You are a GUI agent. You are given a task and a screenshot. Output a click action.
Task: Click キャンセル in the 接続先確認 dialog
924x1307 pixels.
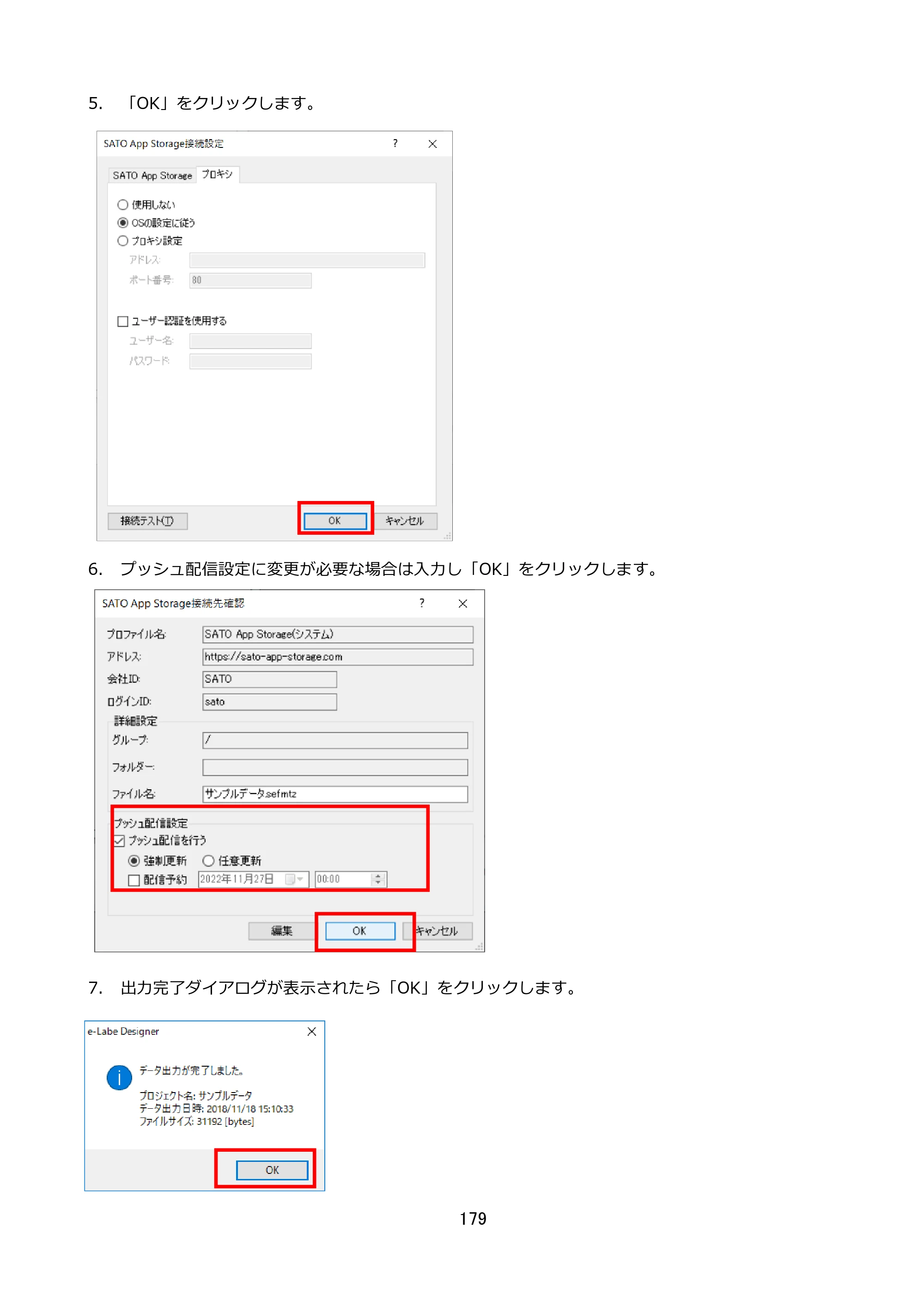[x=437, y=931]
